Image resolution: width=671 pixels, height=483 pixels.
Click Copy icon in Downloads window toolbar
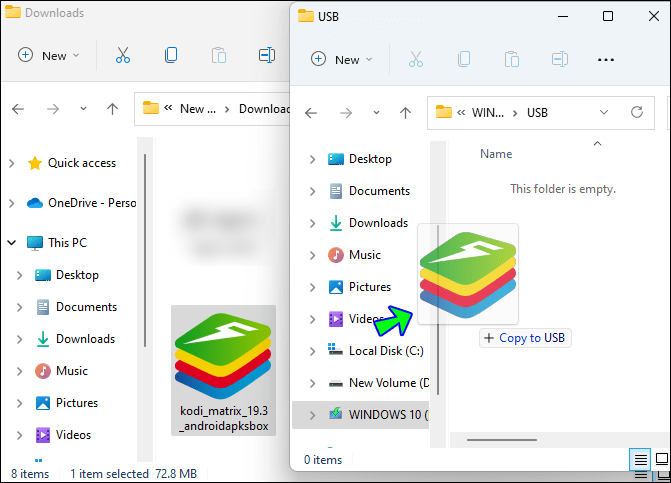coord(171,56)
